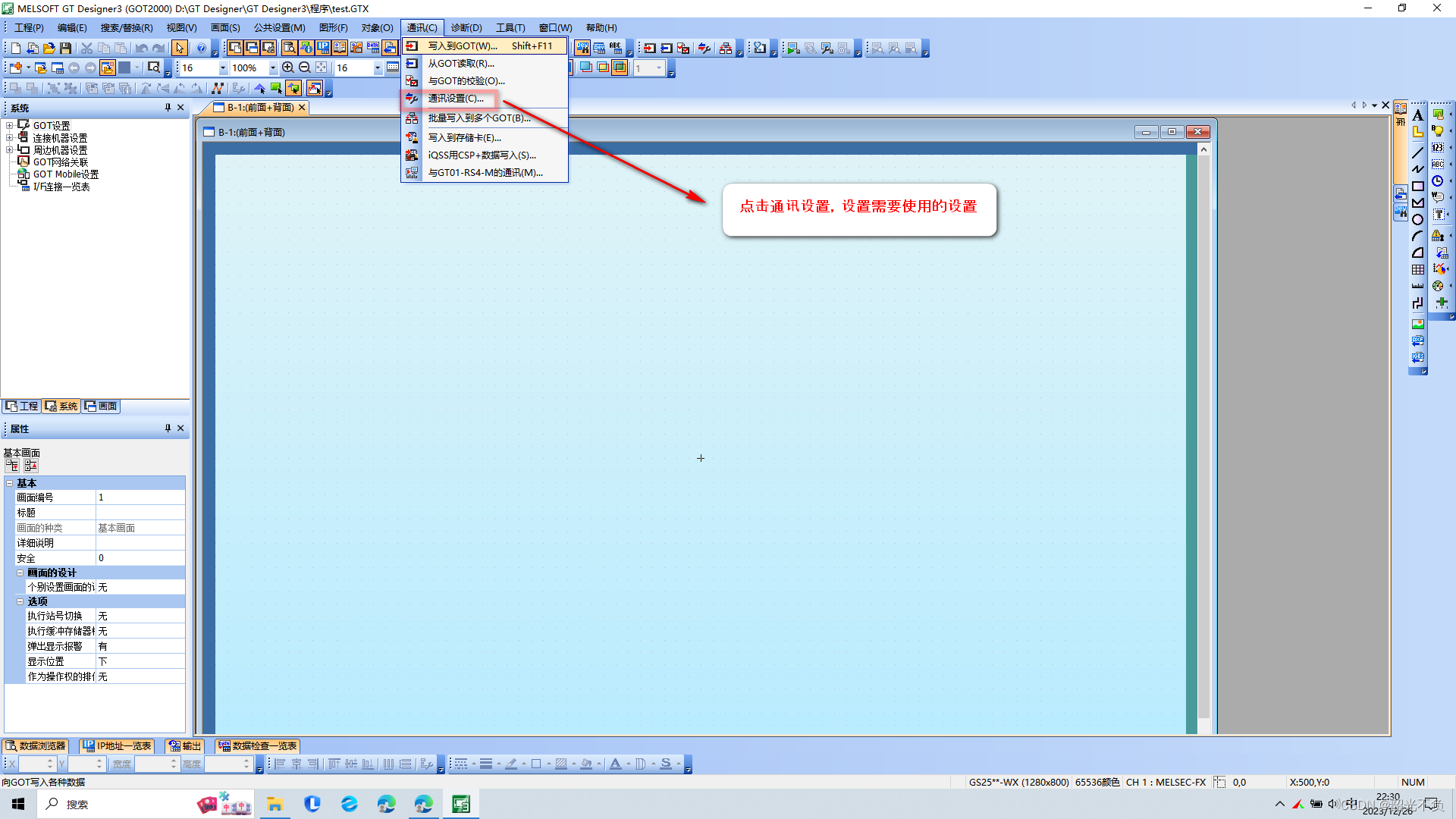Select the Rectangle drawing tool
This screenshot has width=1456, height=819.
point(1417,187)
